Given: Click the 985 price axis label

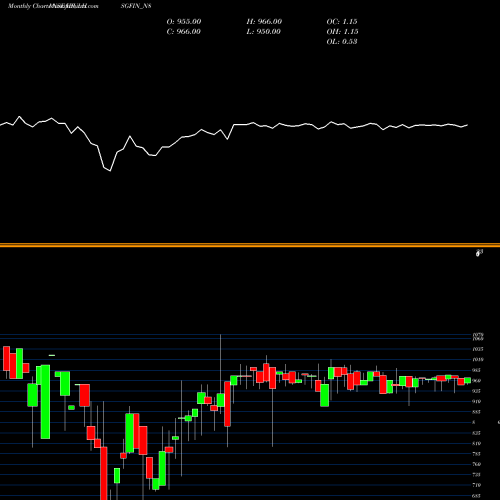Looking at the screenshot, I should coord(477,370).
